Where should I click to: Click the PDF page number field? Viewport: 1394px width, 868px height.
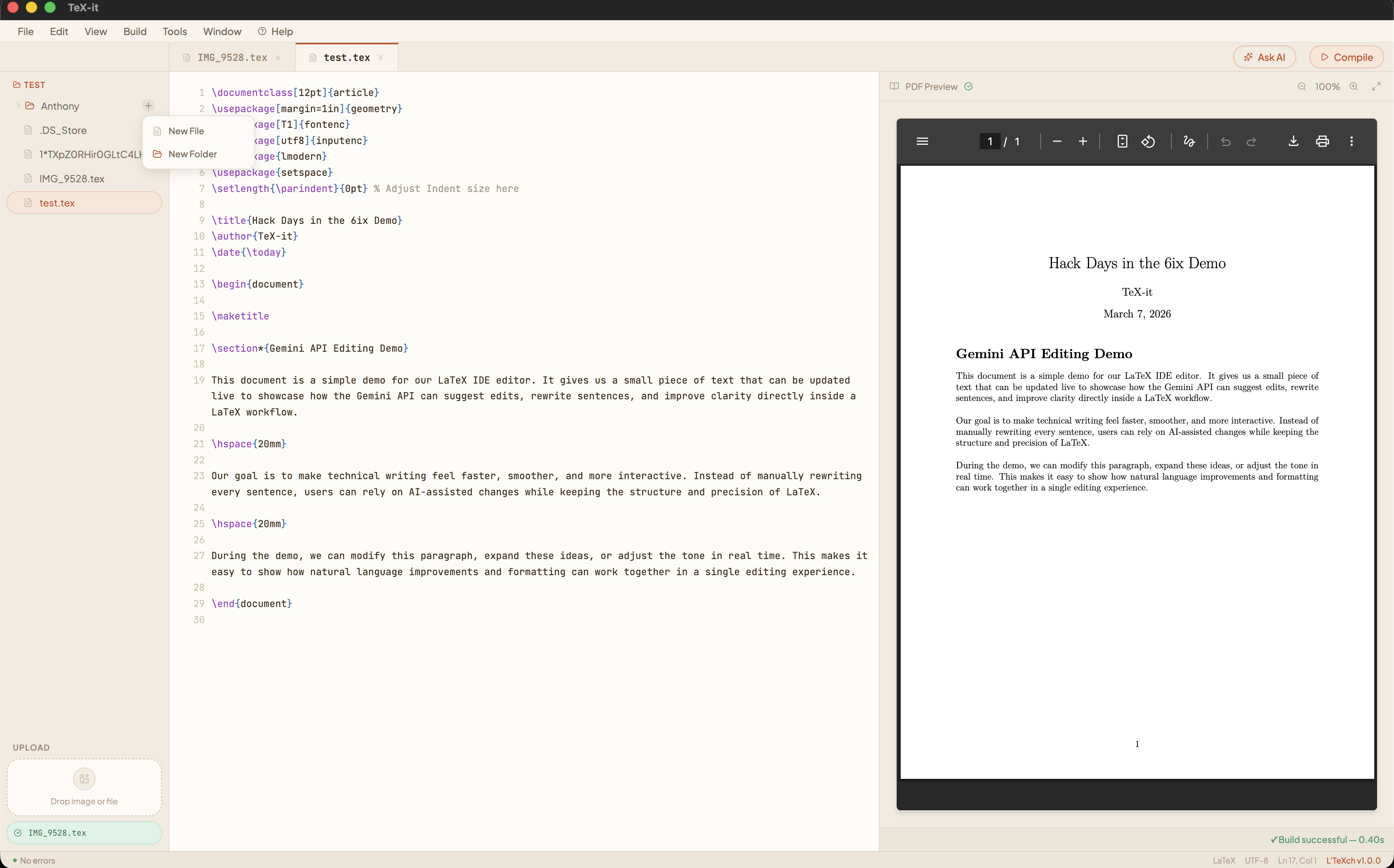[989, 141]
